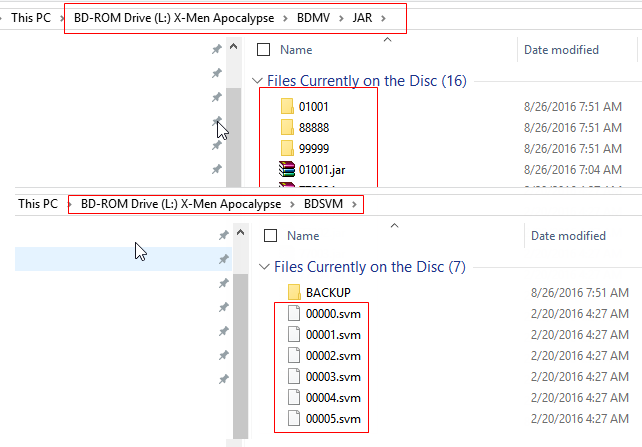Select the file name 00004.svm
This screenshot has width=642, height=447.
[x=333, y=398]
